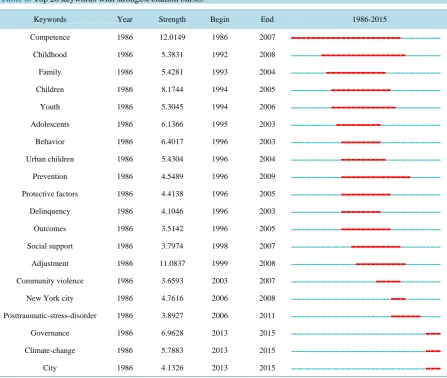Screen dimensions: 447x378
Task: Click strength value 3.7974
Action: (x=172, y=246)
